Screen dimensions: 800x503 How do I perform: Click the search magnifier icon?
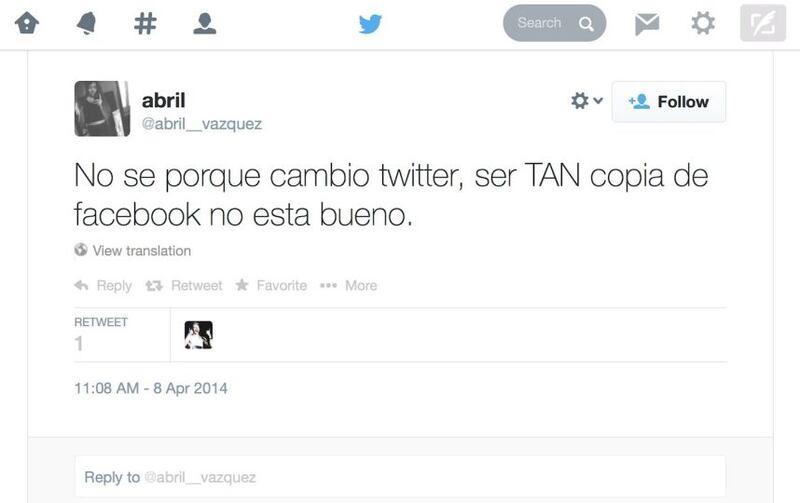click(586, 23)
